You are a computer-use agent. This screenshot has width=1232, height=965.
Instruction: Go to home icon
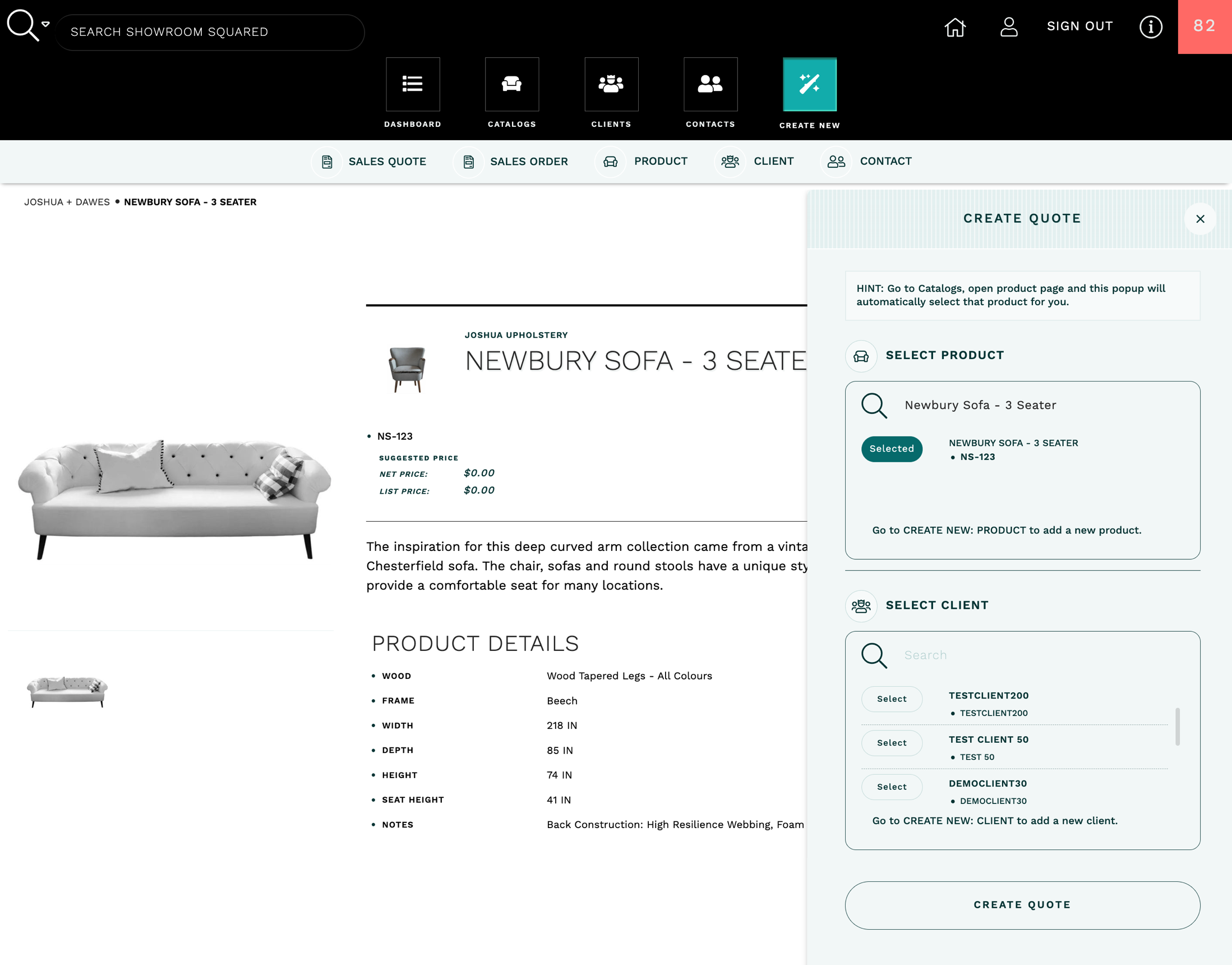pos(955,26)
